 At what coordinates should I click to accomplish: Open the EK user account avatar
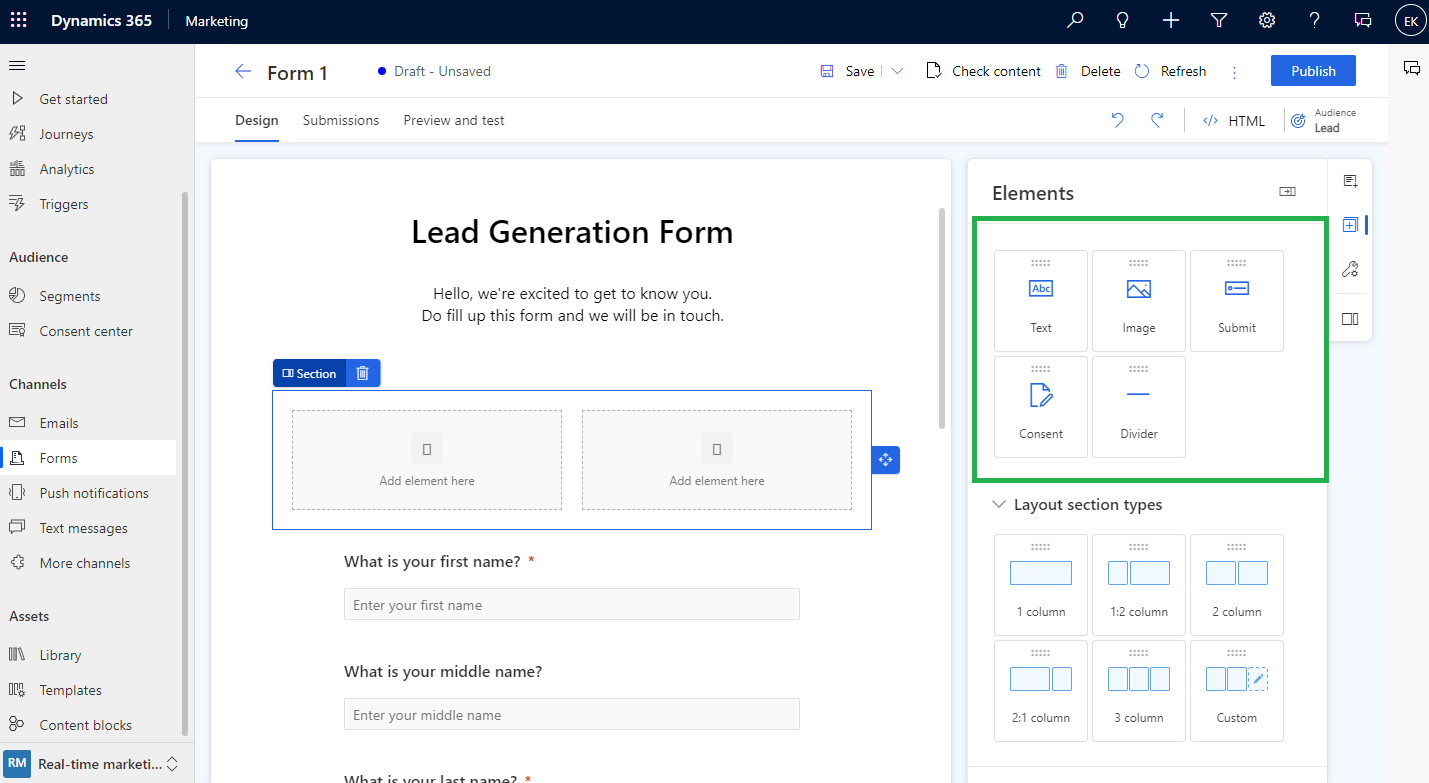pyautogui.click(x=1410, y=21)
